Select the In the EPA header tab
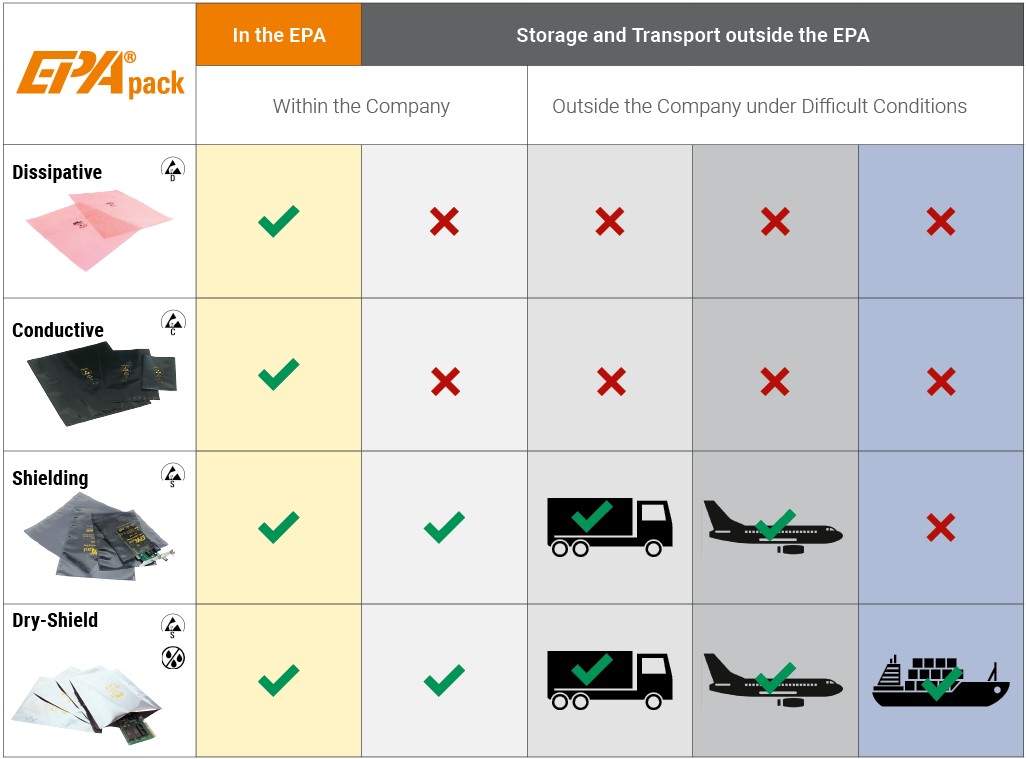 pos(279,35)
